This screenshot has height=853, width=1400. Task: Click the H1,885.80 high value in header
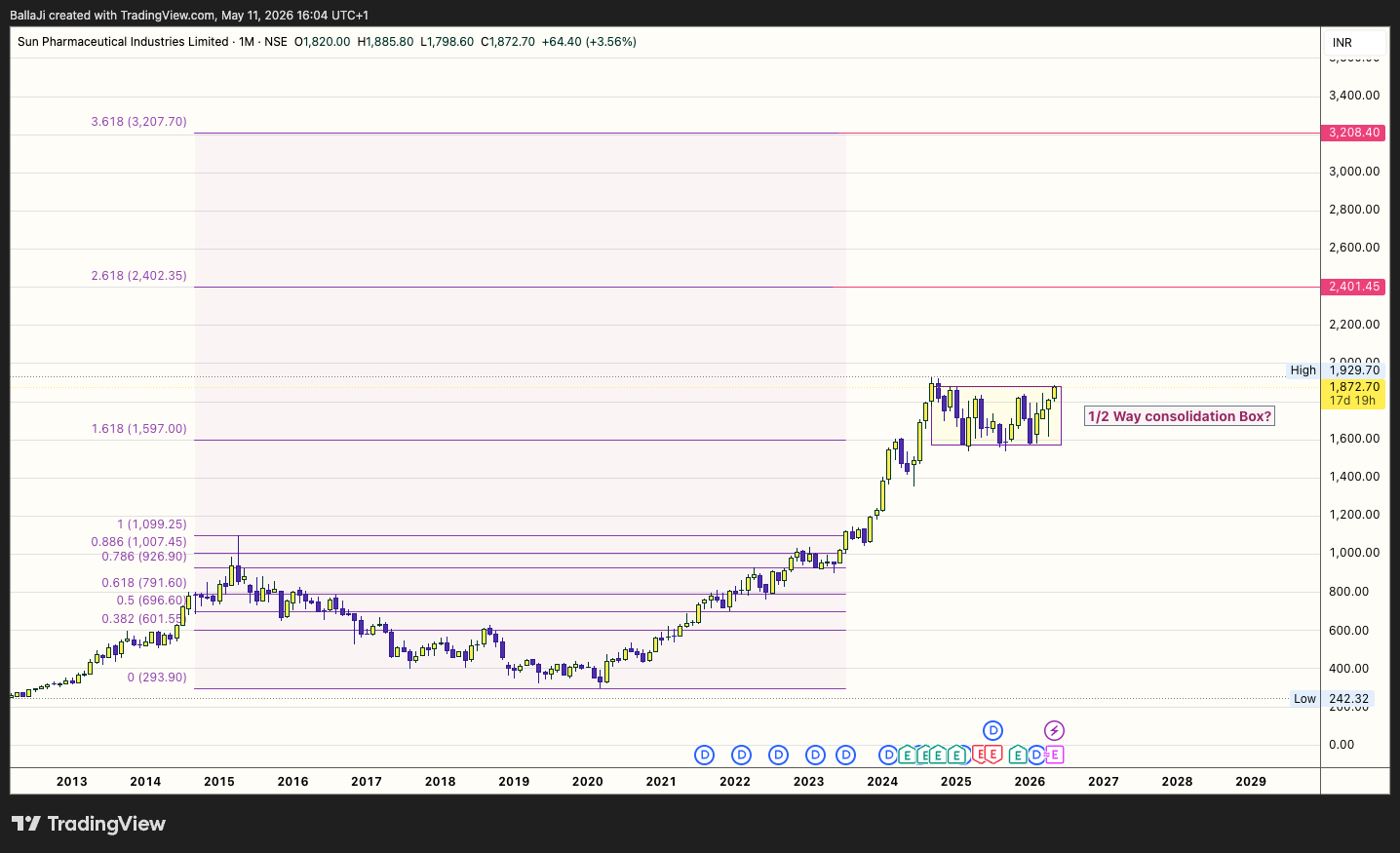tap(385, 42)
